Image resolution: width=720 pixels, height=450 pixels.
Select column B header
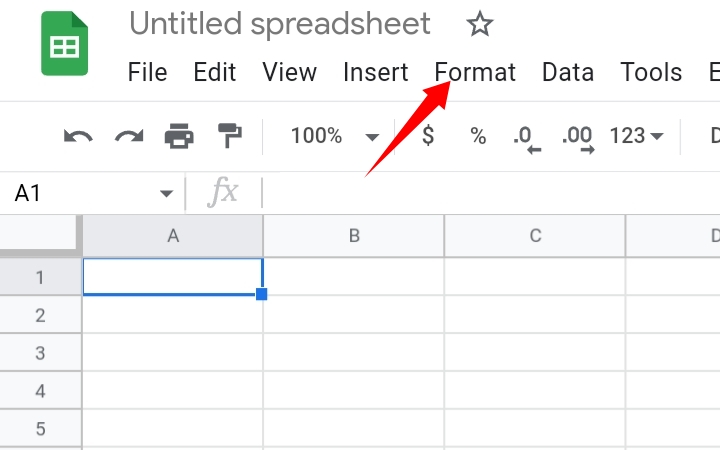(x=354, y=236)
